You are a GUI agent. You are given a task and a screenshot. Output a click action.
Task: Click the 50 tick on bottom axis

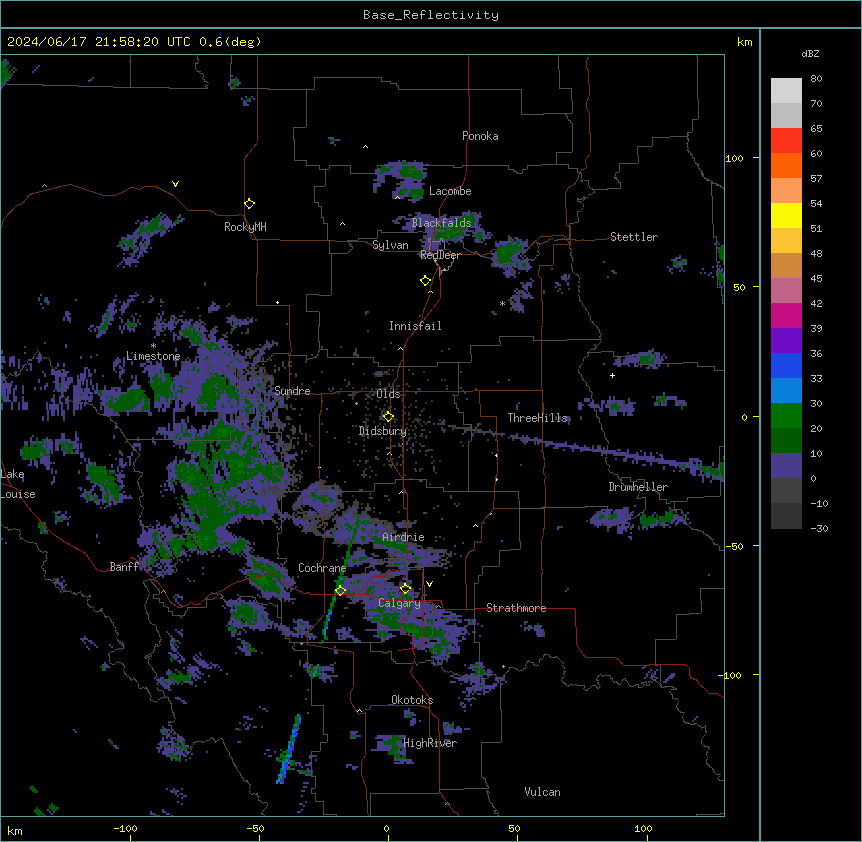point(514,829)
